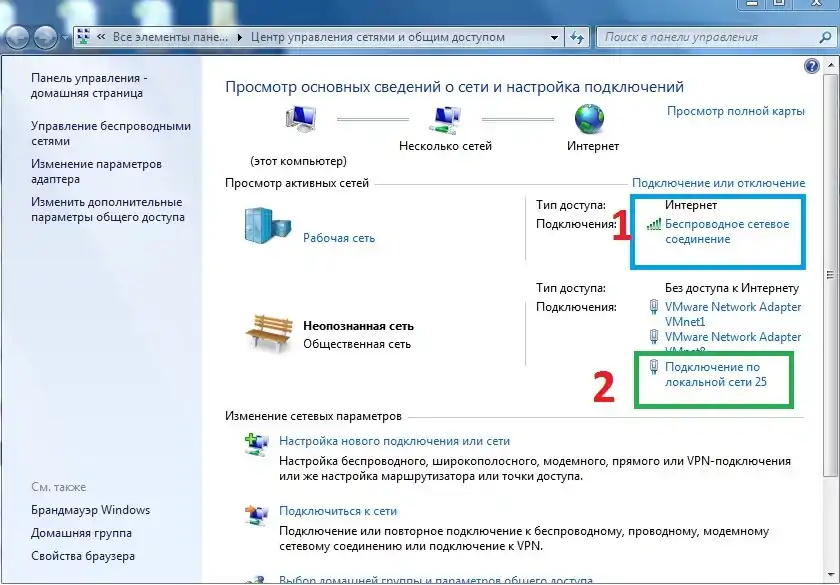Image resolution: width=840 pixels, height=585 pixels.
Task: Click the down arrow of the vertical scrollbar
Action: click(x=832, y=576)
